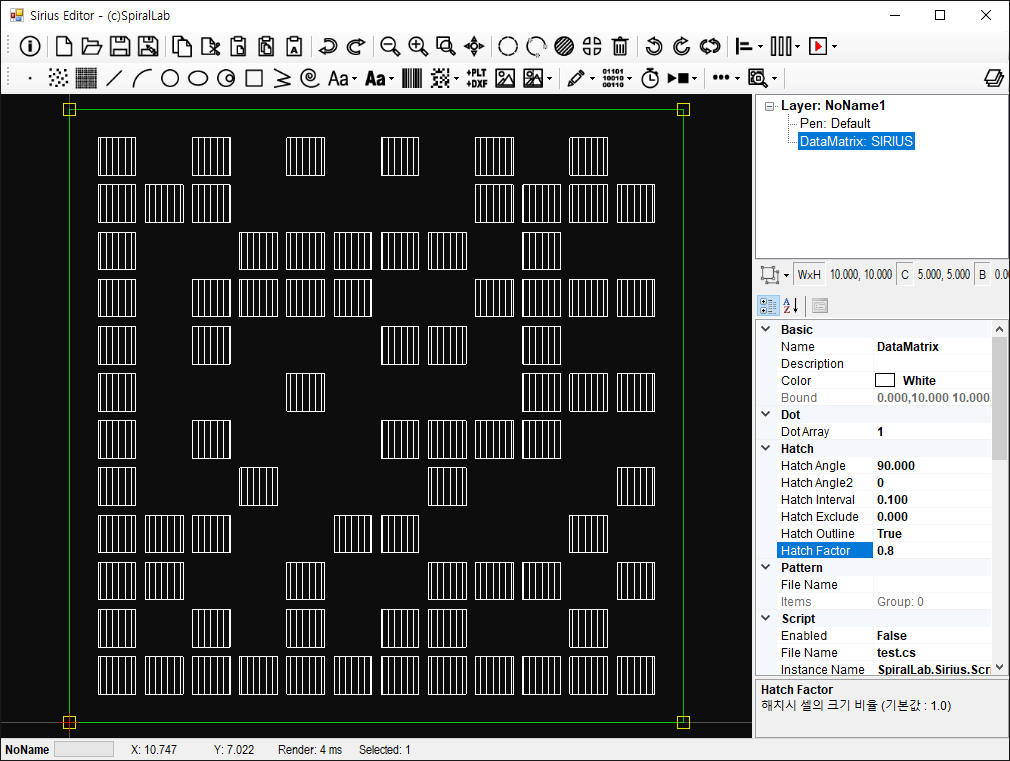The image size is (1010, 761).
Task: Open the layers stack icon
Action: tap(994, 79)
